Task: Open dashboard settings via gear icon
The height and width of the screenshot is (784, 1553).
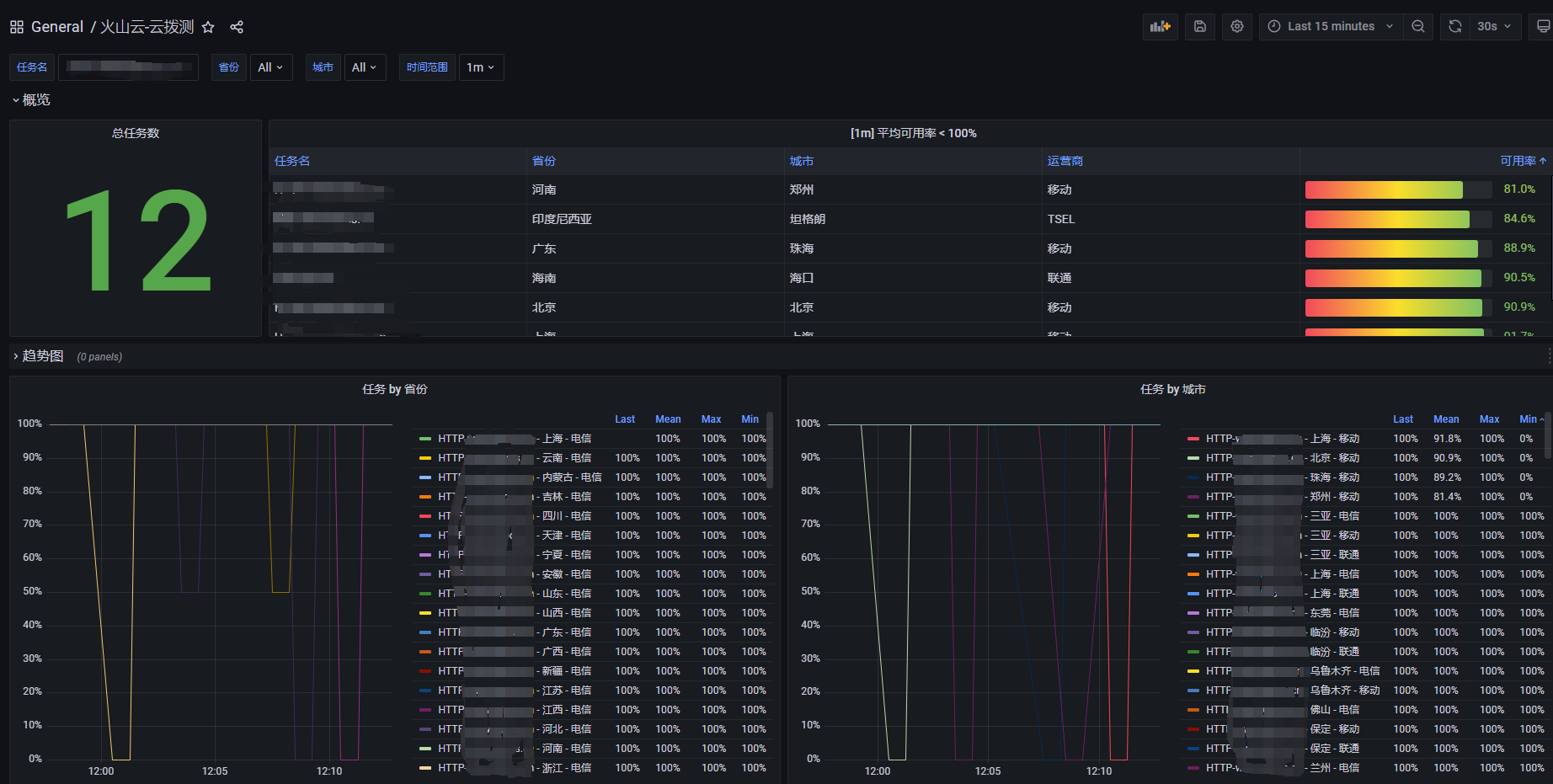Action: coord(1236,26)
